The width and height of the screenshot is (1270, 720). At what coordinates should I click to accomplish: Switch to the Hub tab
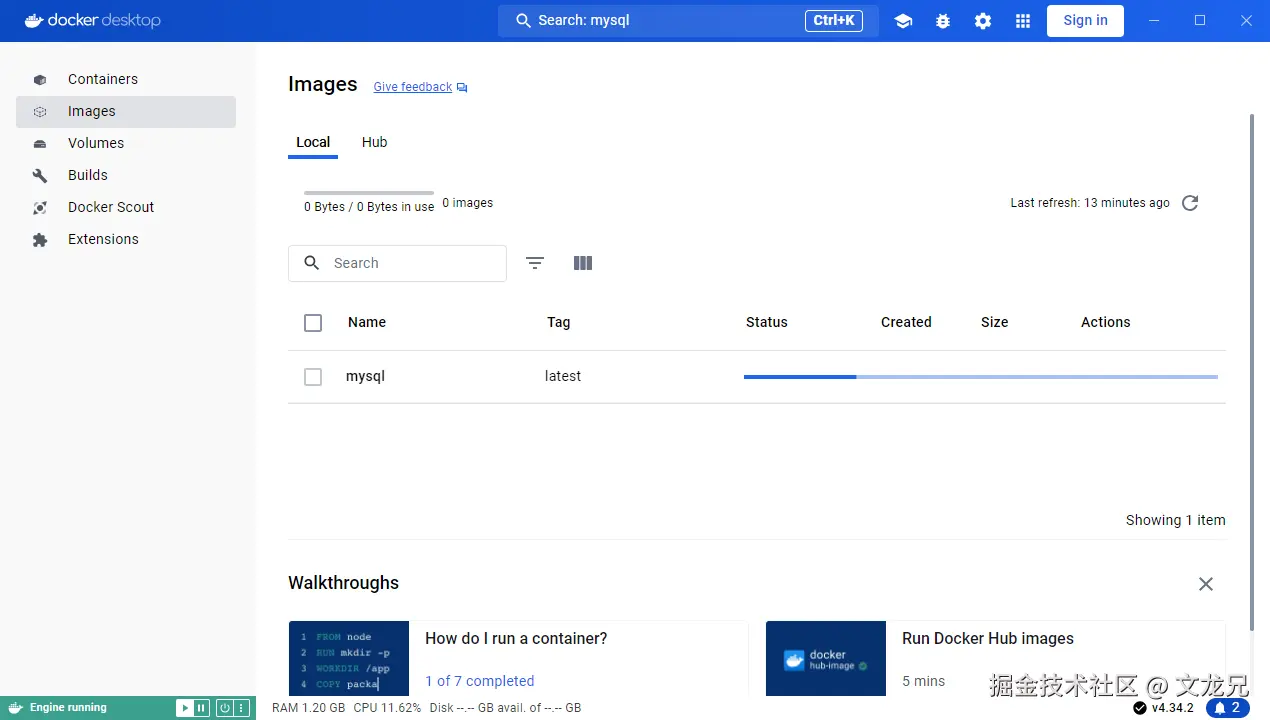[375, 142]
